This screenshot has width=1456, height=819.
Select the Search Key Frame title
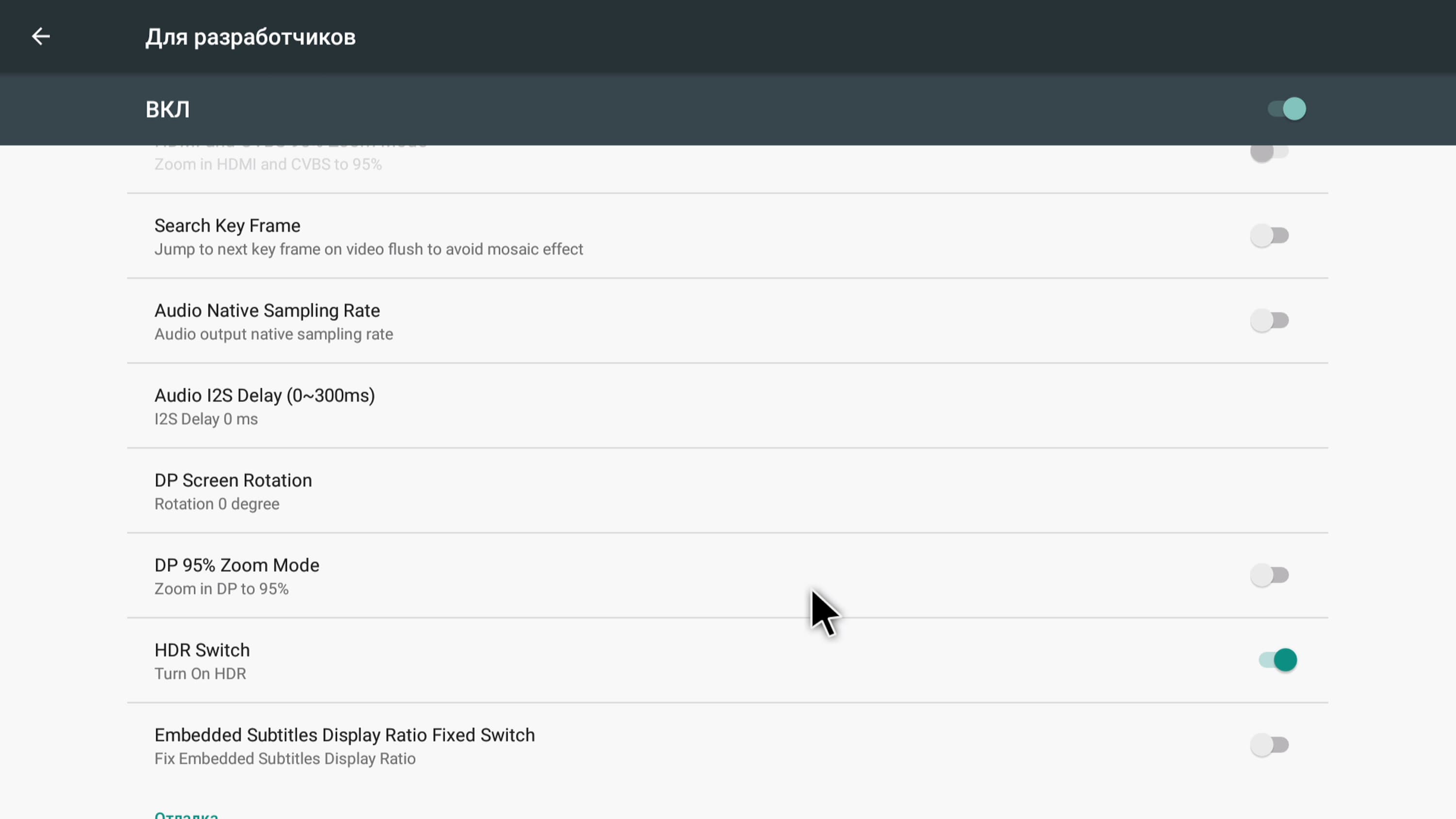tap(227, 226)
